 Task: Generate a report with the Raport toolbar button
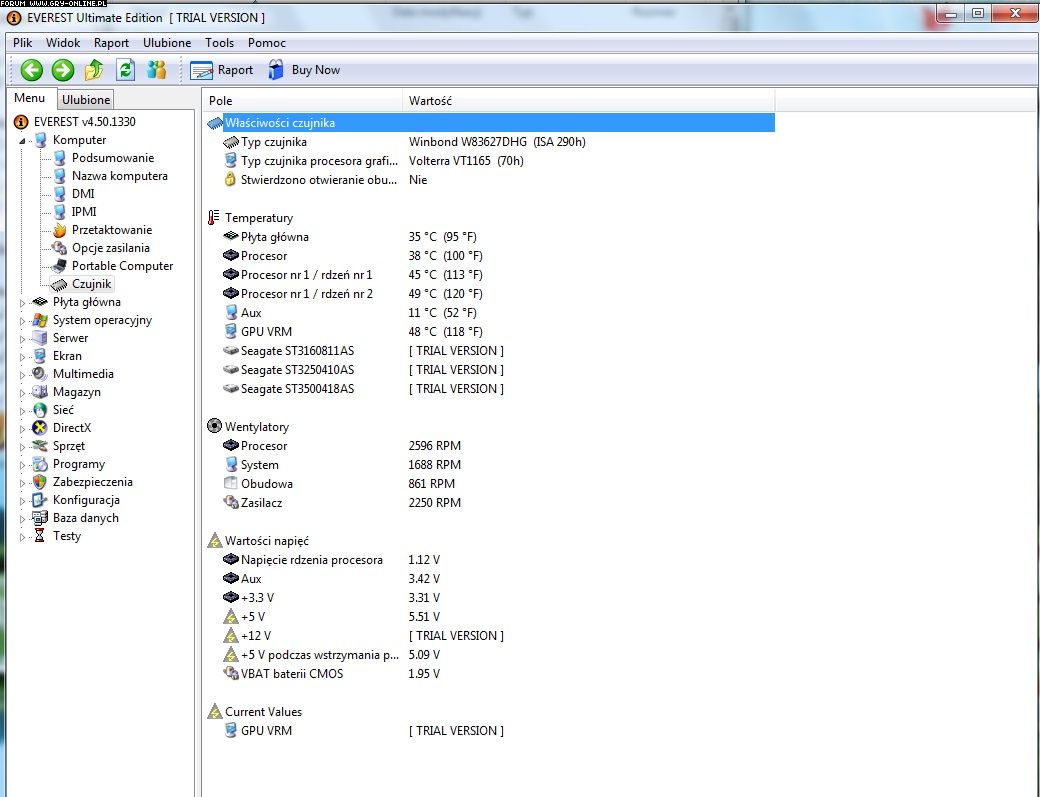pyautogui.click(x=222, y=70)
